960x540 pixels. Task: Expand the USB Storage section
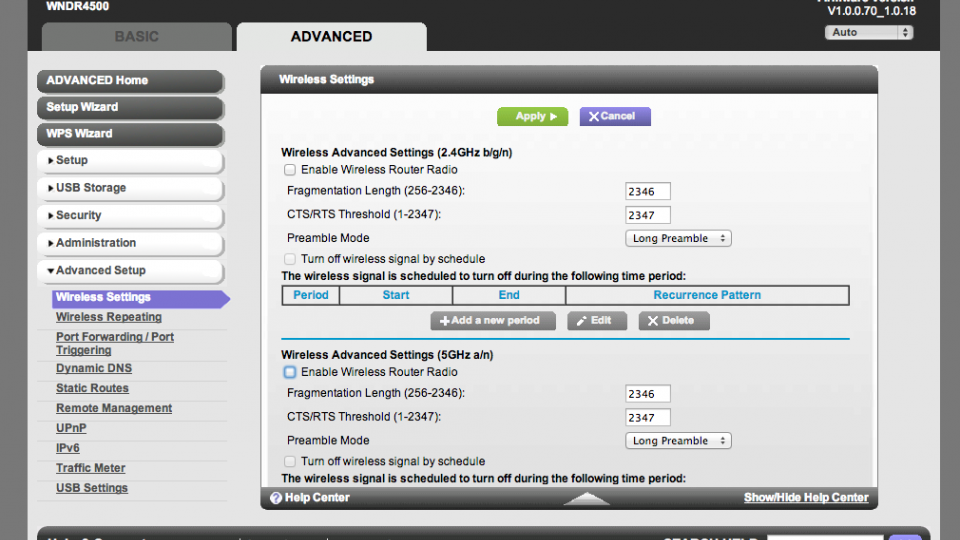click(x=130, y=188)
